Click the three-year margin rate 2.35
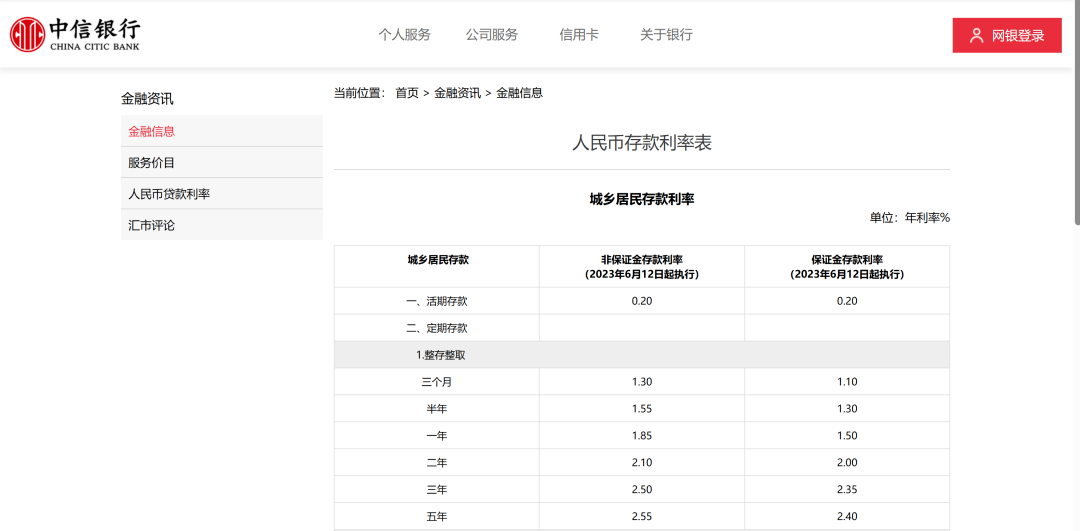The width and height of the screenshot is (1080, 531). coord(847,489)
